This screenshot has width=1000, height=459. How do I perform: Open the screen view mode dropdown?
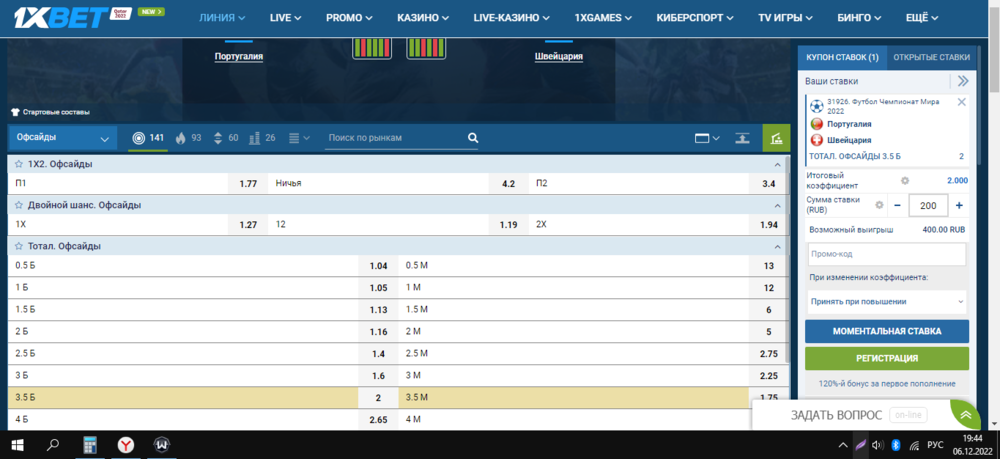click(x=707, y=138)
